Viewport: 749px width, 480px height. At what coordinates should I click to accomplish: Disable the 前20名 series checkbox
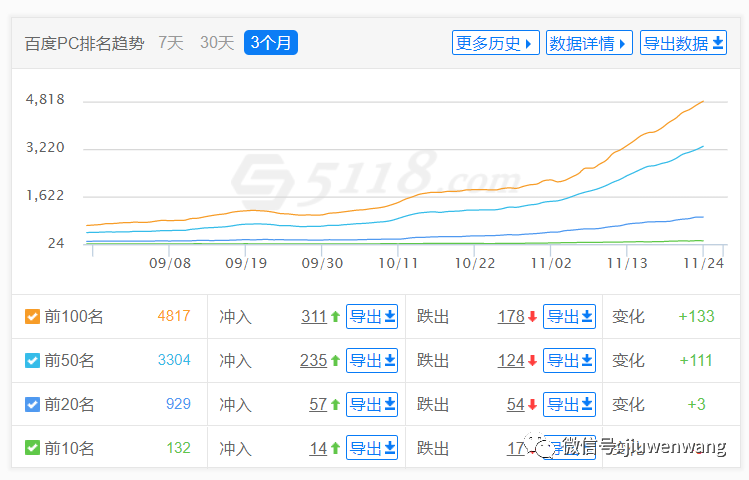33,405
